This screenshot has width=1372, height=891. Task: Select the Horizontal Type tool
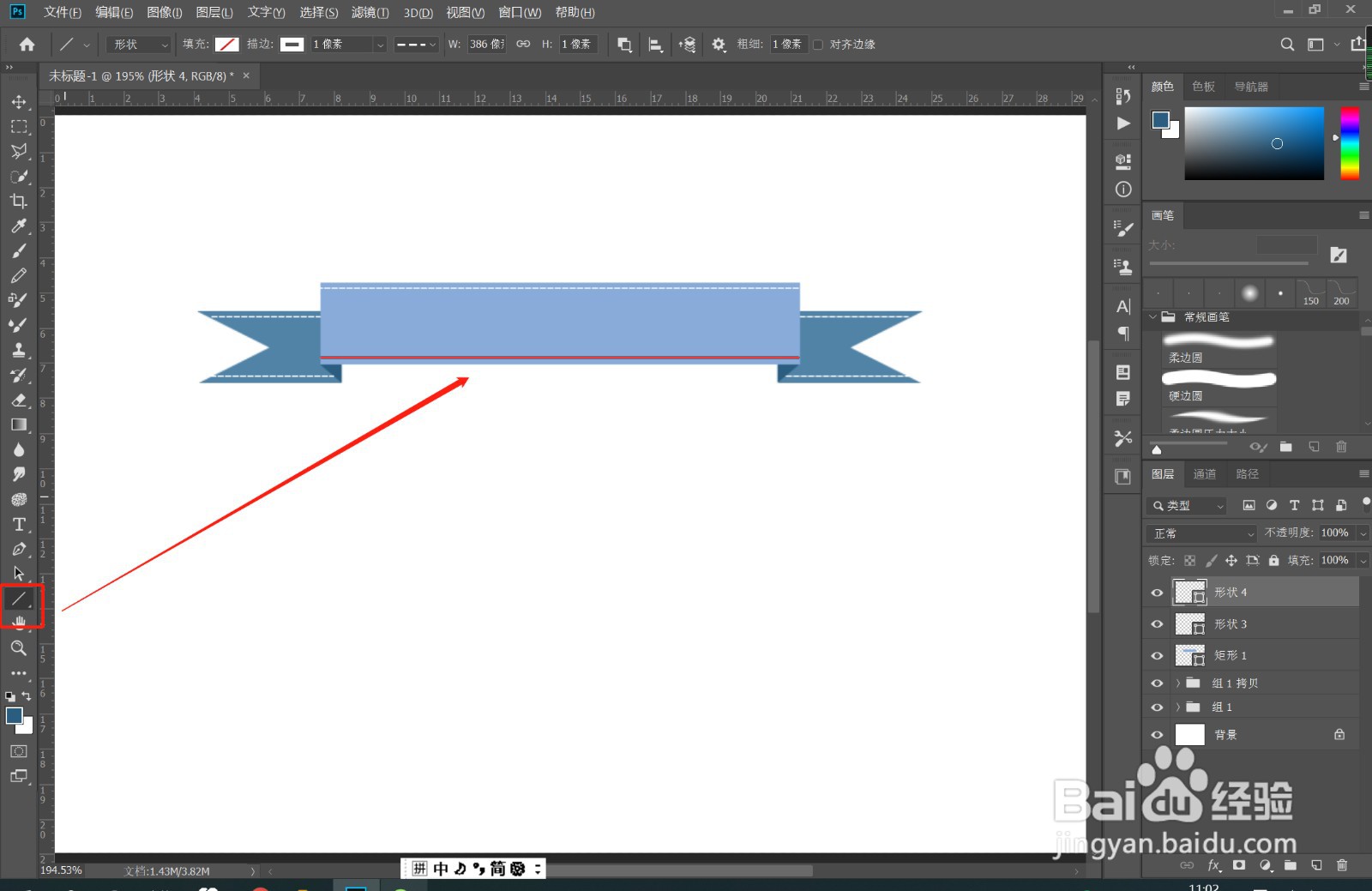tap(19, 524)
